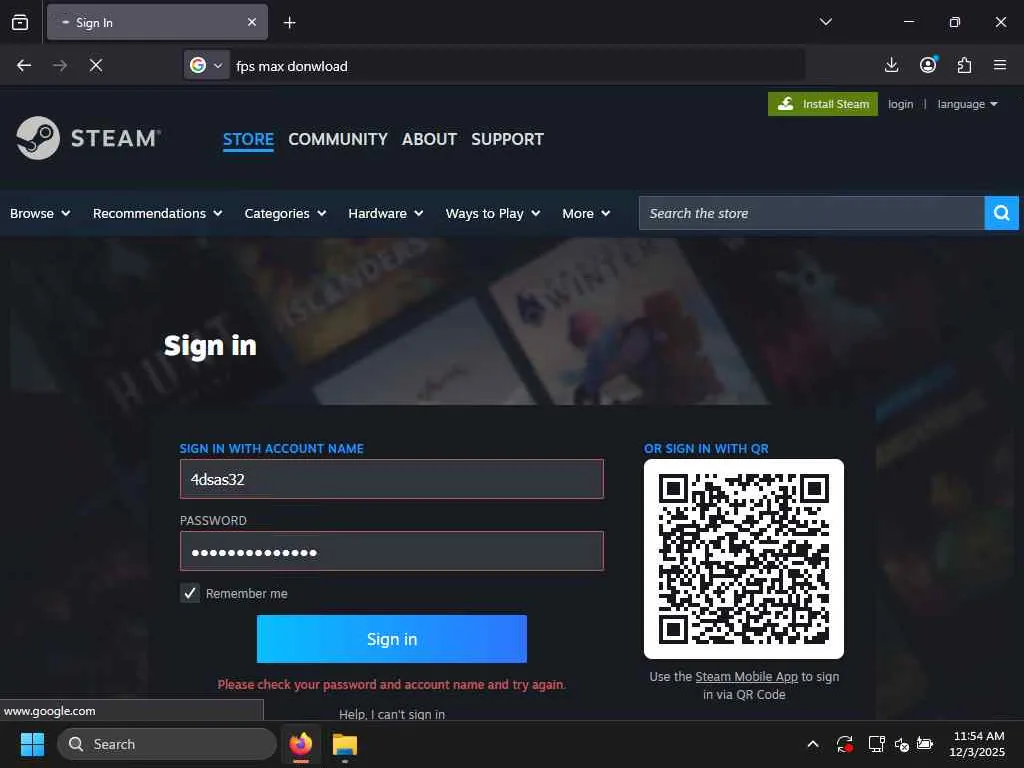Click the forward navigation arrow
Screen dimensions: 1024x768
tap(59, 65)
